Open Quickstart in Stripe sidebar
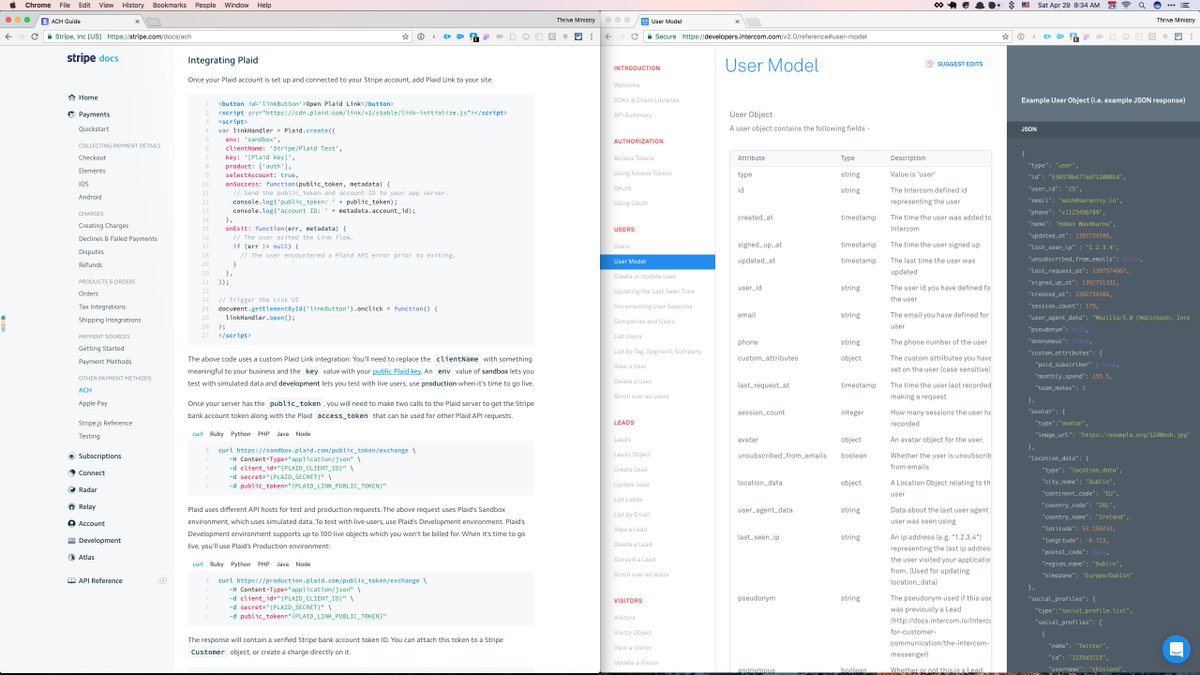Viewport: 1200px width, 675px height. 94,129
